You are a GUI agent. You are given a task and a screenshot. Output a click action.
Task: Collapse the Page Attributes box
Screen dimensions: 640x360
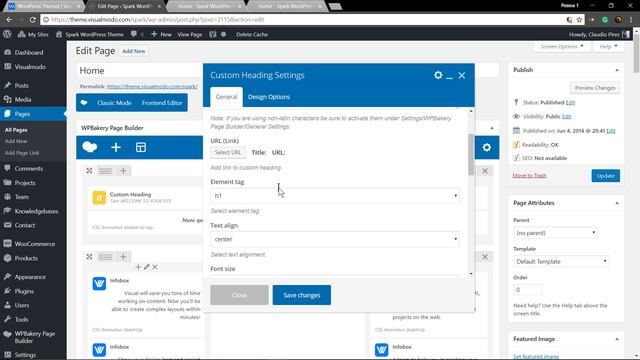tap(617, 203)
